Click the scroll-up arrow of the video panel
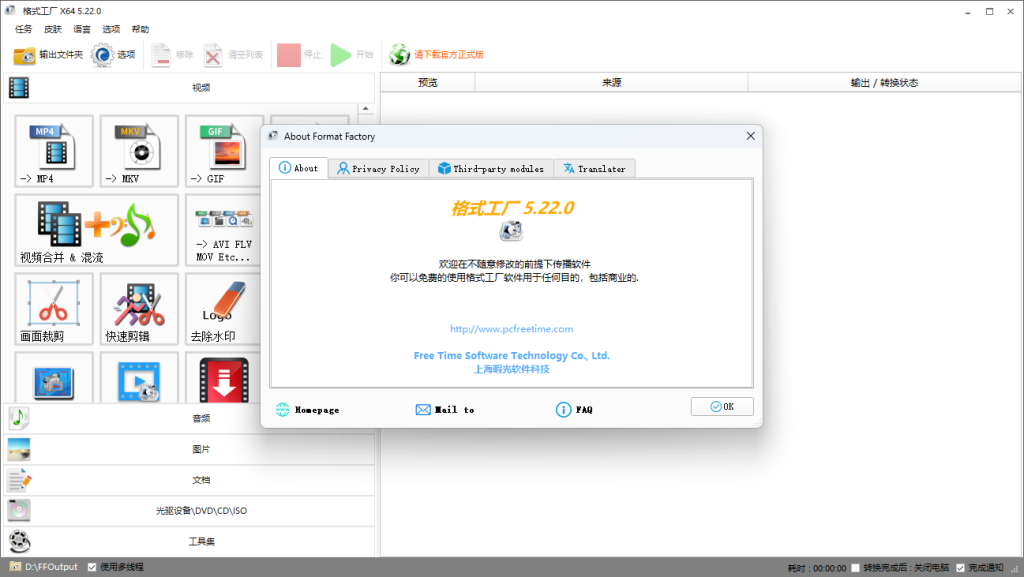The image size is (1024, 577). click(x=366, y=108)
